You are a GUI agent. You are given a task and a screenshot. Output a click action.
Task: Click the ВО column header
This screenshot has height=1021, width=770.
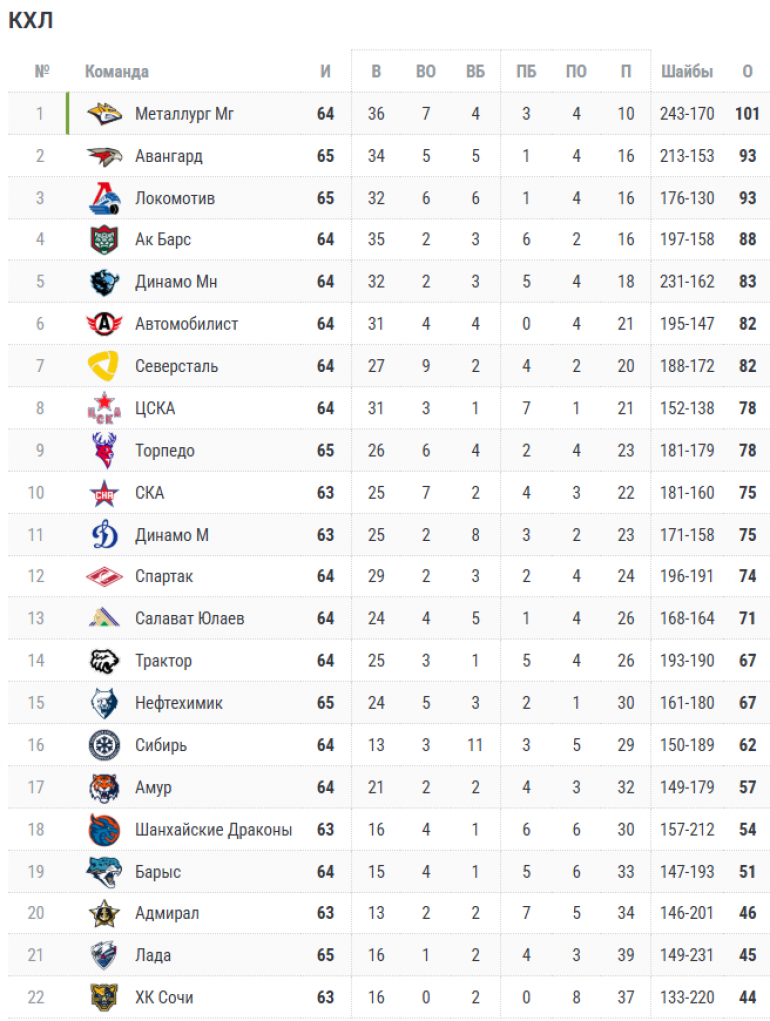click(426, 72)
